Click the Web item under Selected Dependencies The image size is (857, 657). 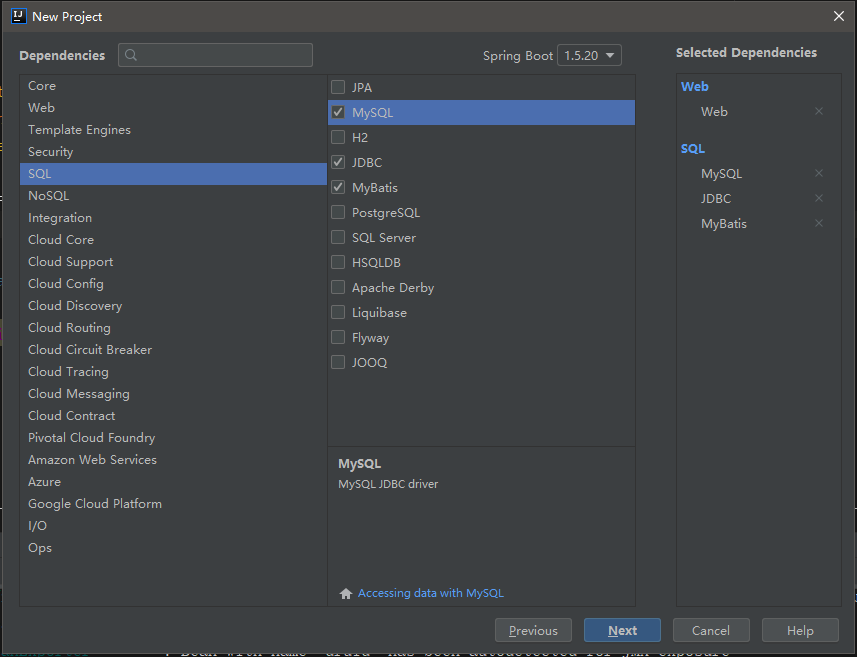[x=714, y=112]
